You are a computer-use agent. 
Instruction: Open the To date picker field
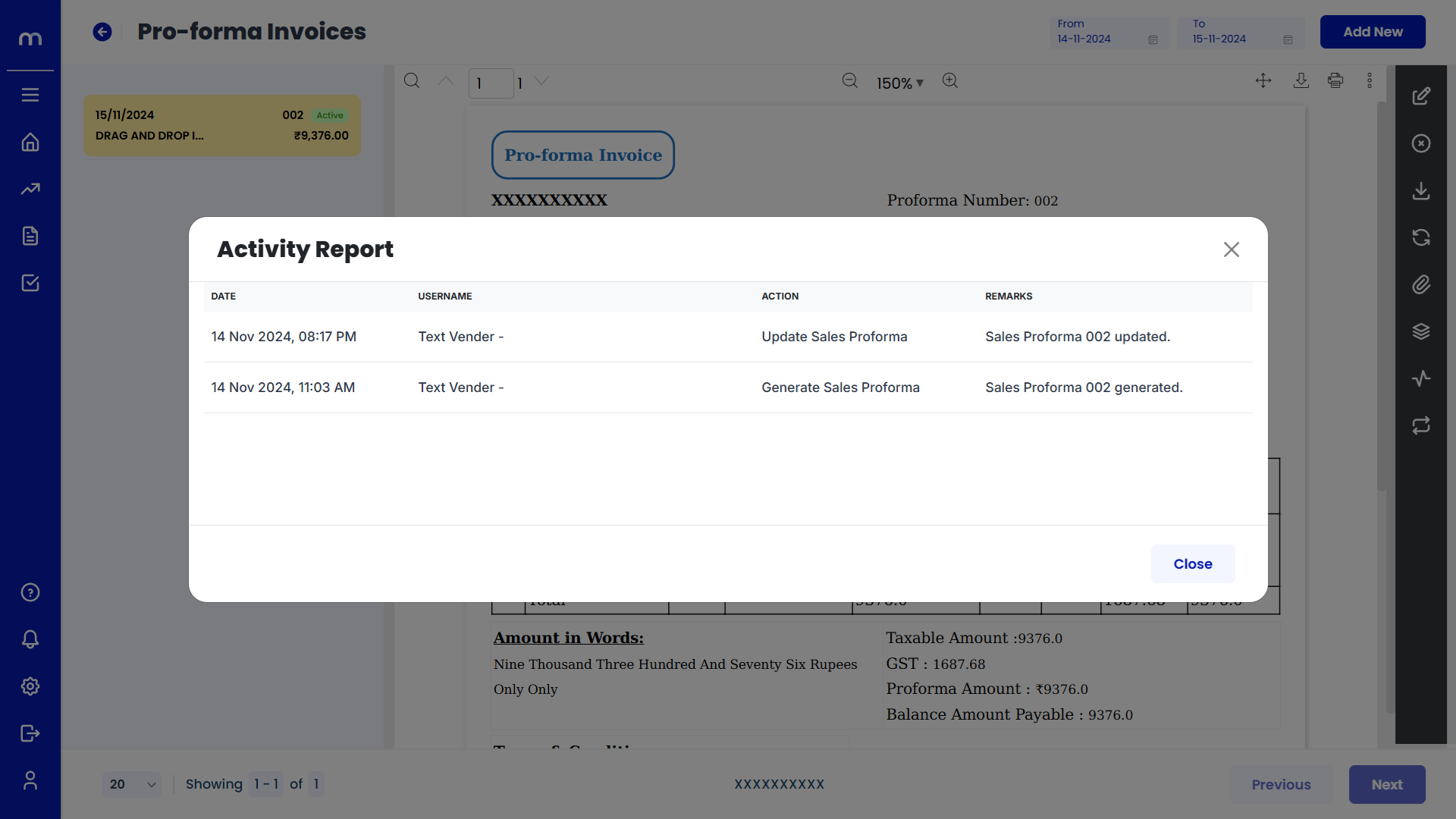coord(1241,32)
